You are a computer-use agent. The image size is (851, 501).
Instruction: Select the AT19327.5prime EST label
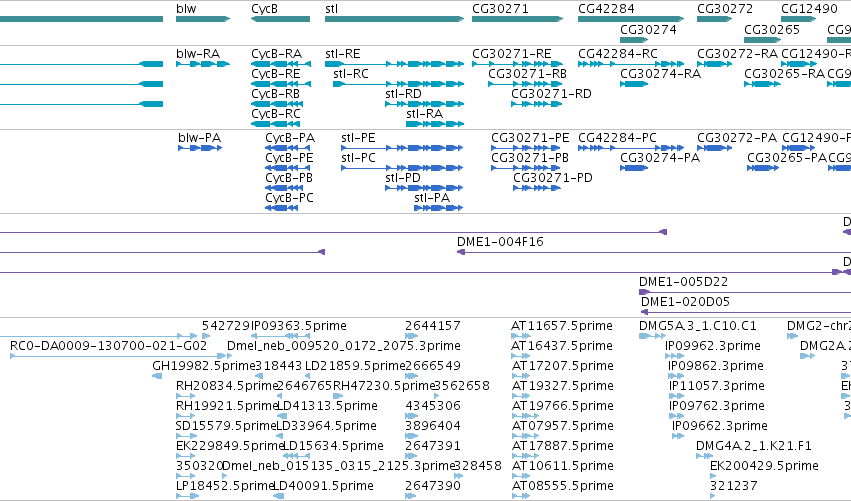tap(563, 386)
